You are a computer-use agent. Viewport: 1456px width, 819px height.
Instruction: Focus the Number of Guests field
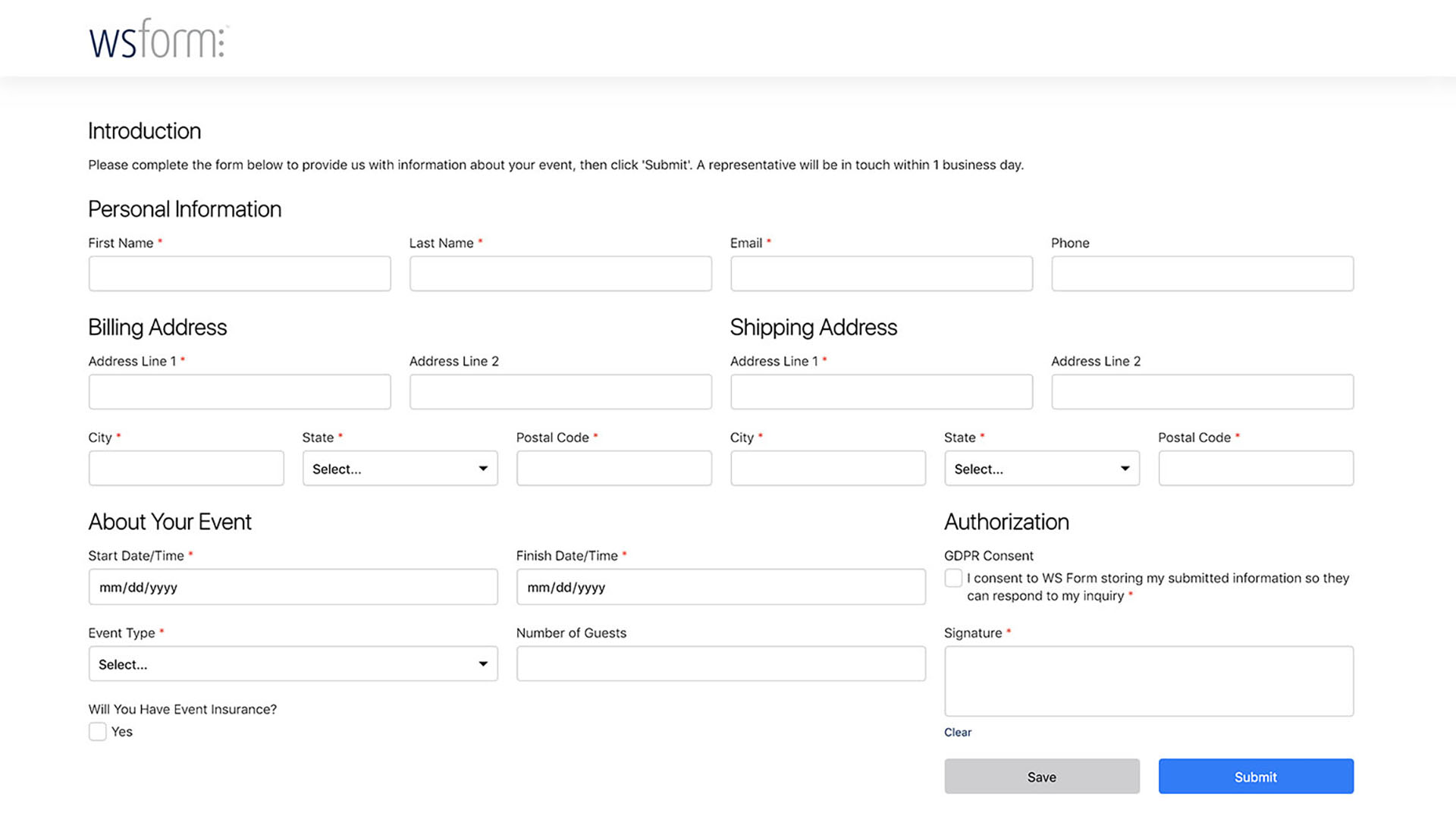(720, 664)
